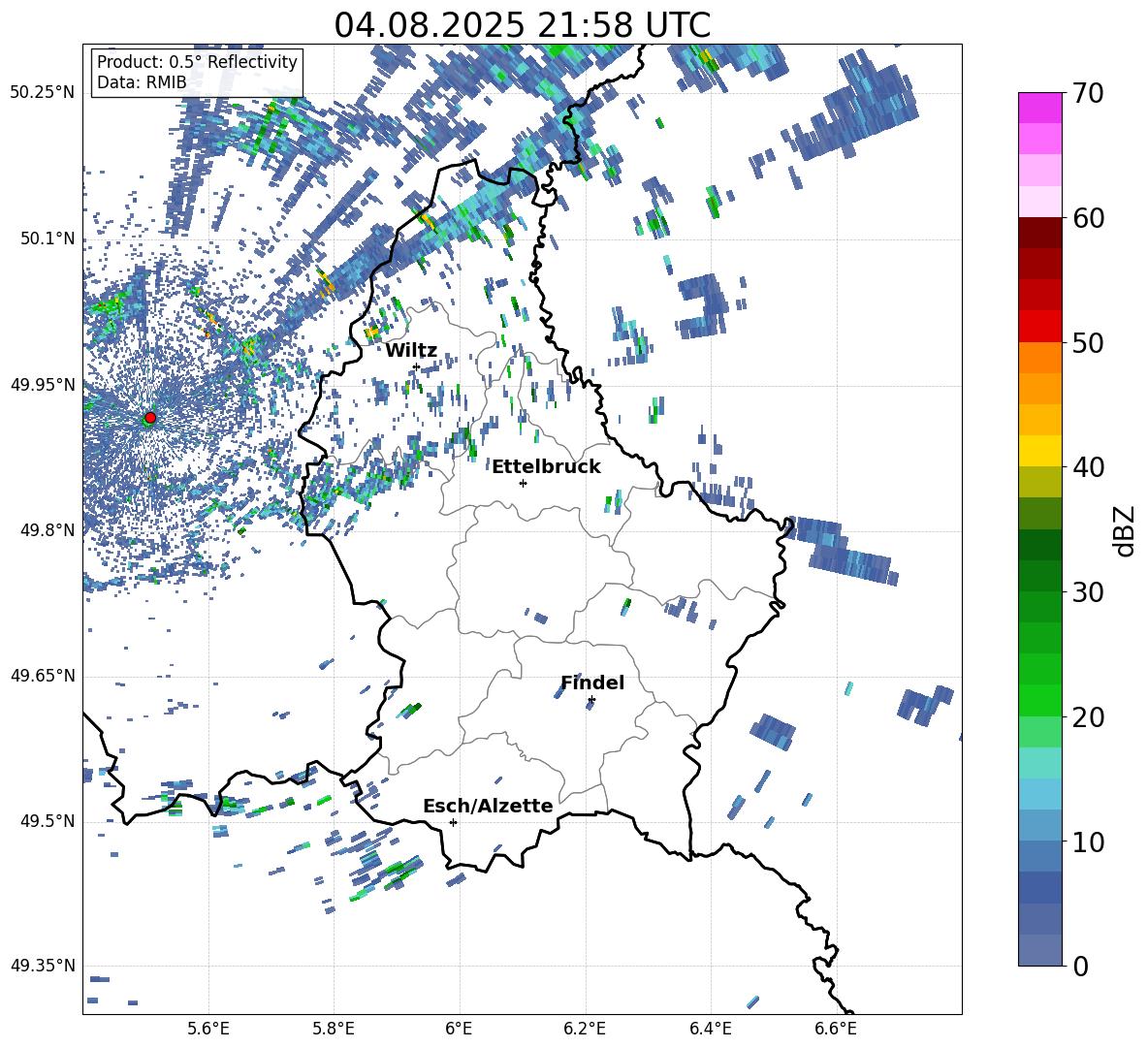Click the 70 tick on the colorbar

tap(1088, 93)
